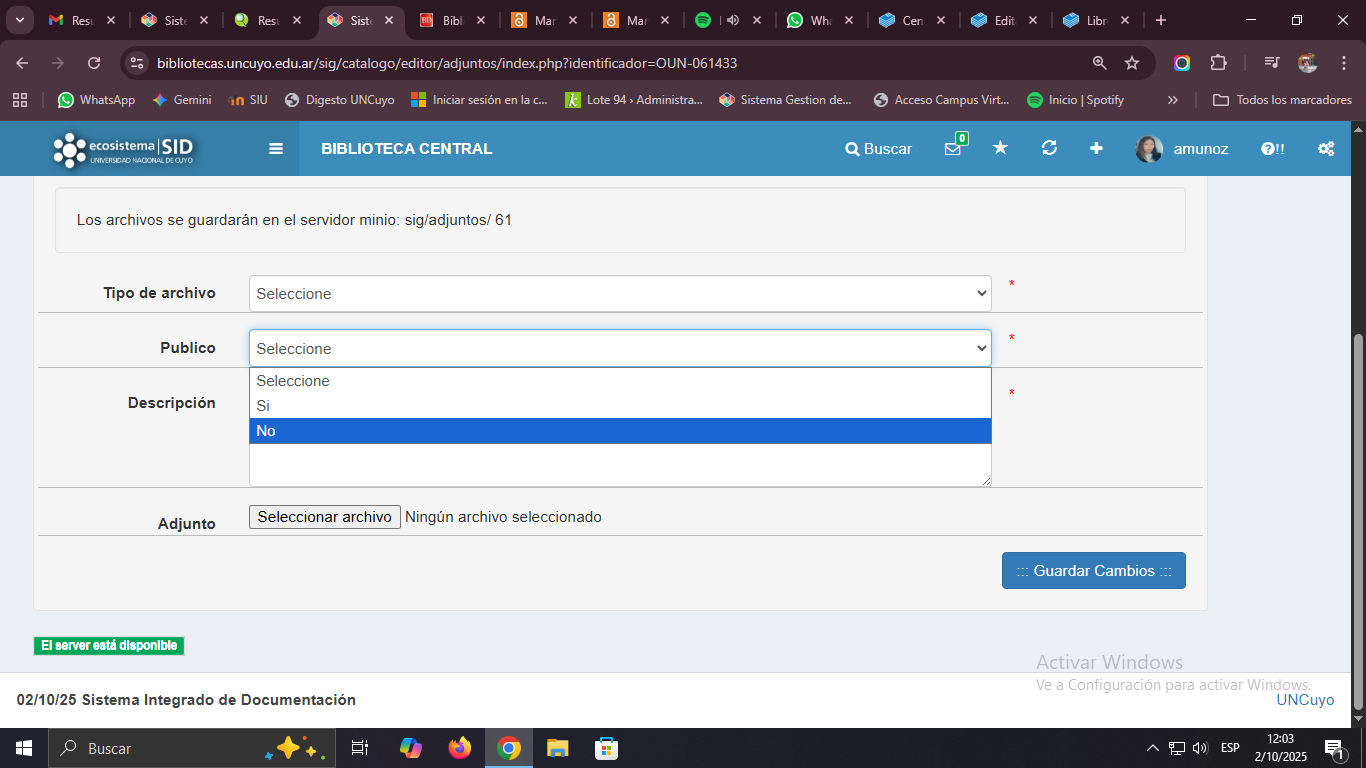This screenshot has width=1366, height=768.
Task: Bookmark this page with the address bar star
Action: (x=1132, y=63)
